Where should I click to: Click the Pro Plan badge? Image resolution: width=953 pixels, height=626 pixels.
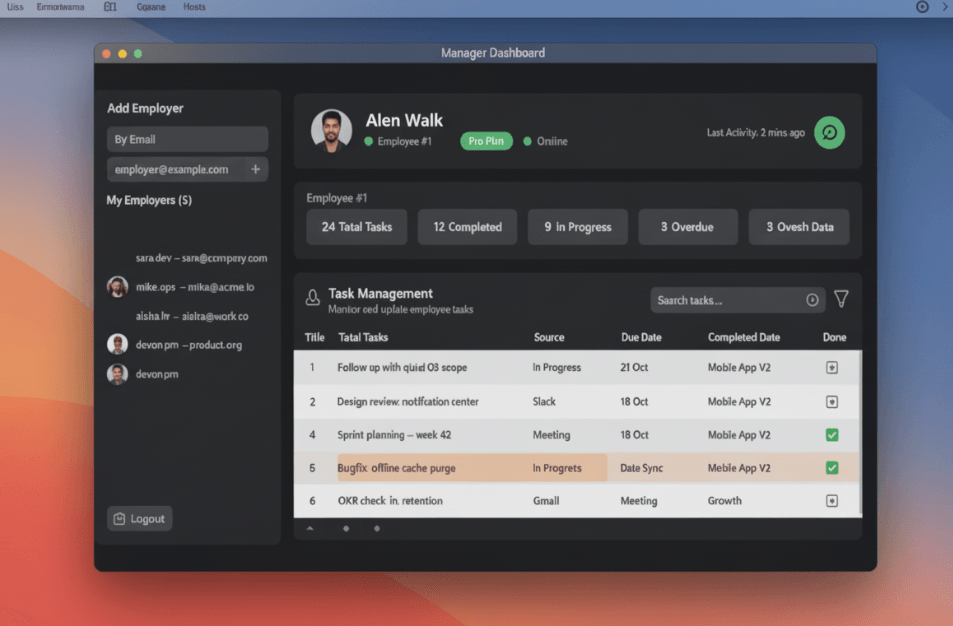pos(485,141)
